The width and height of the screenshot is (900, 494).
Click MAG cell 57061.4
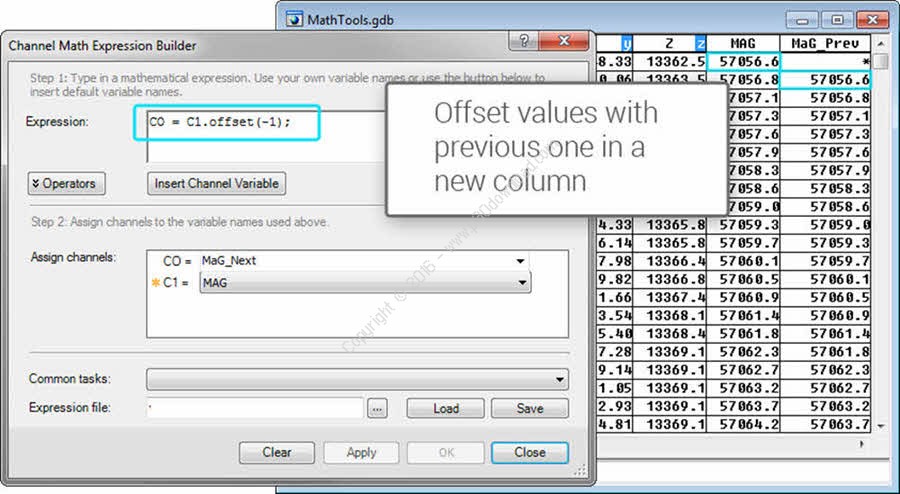[743, 316]
